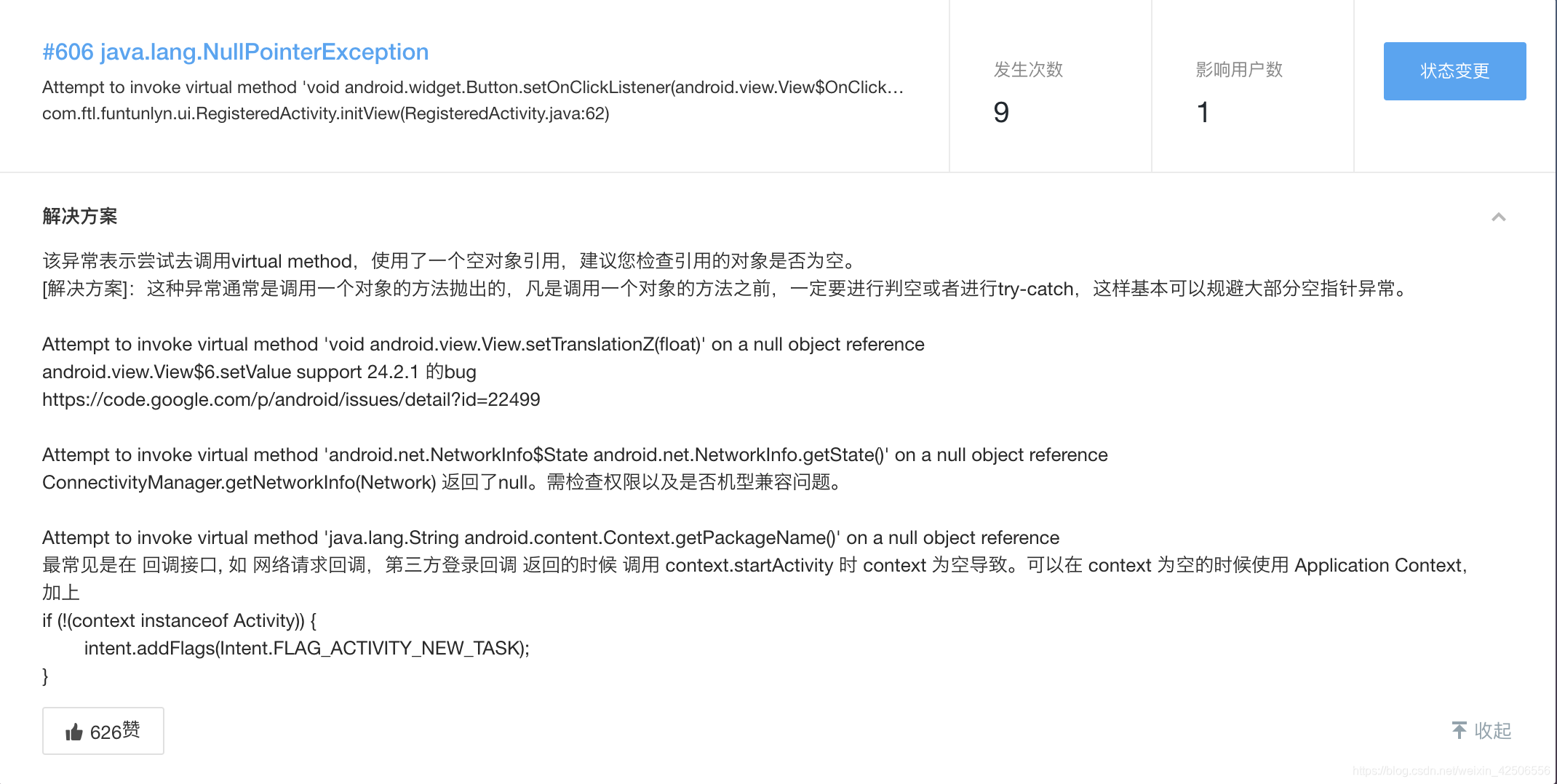Select the ConnectivityManager.getNetworkInfo explanation line
This screenshot has height=784, width=1557.
[x=442, y=482]
